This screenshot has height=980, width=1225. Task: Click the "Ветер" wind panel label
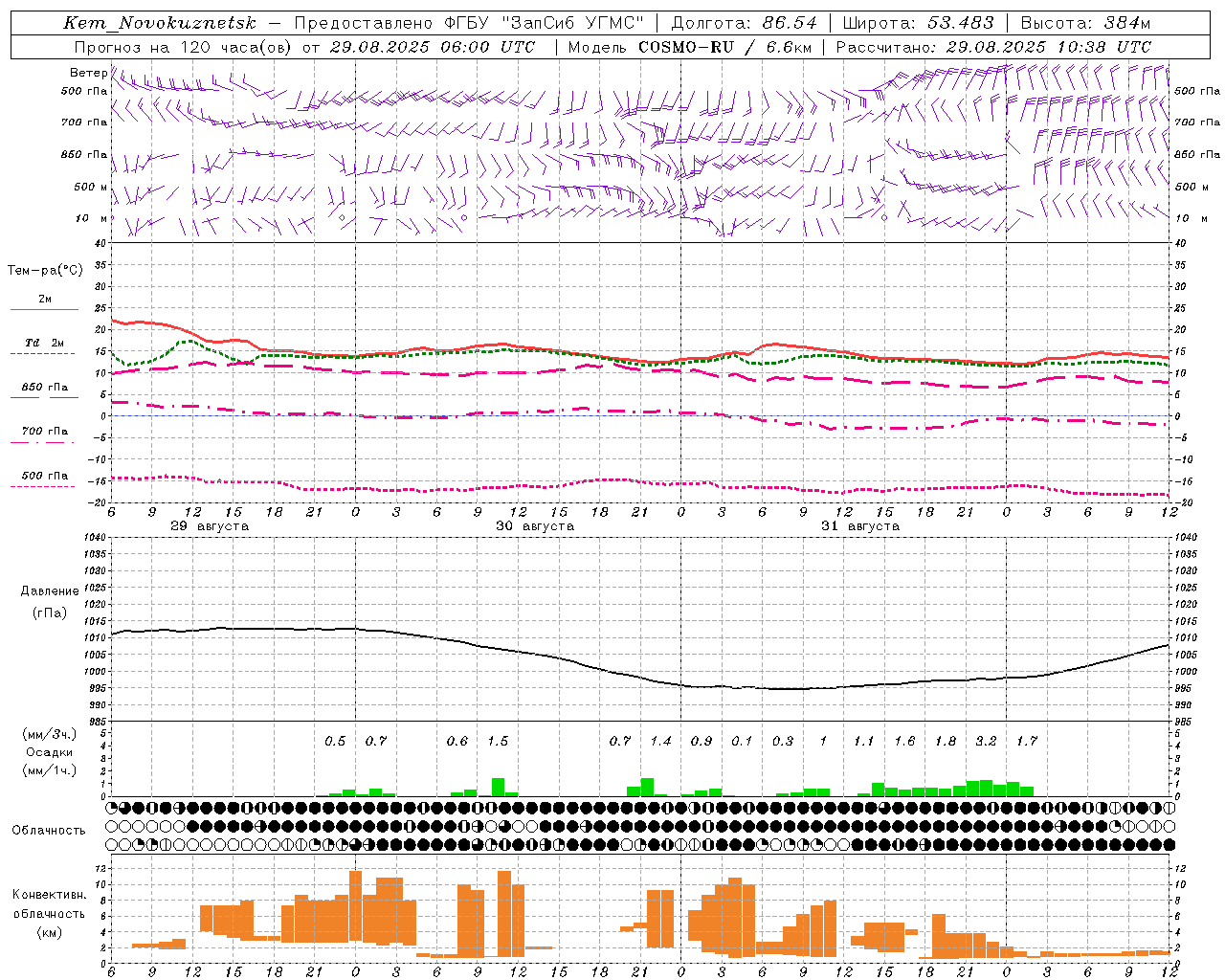pyautogui.click(x=89, y=73)
